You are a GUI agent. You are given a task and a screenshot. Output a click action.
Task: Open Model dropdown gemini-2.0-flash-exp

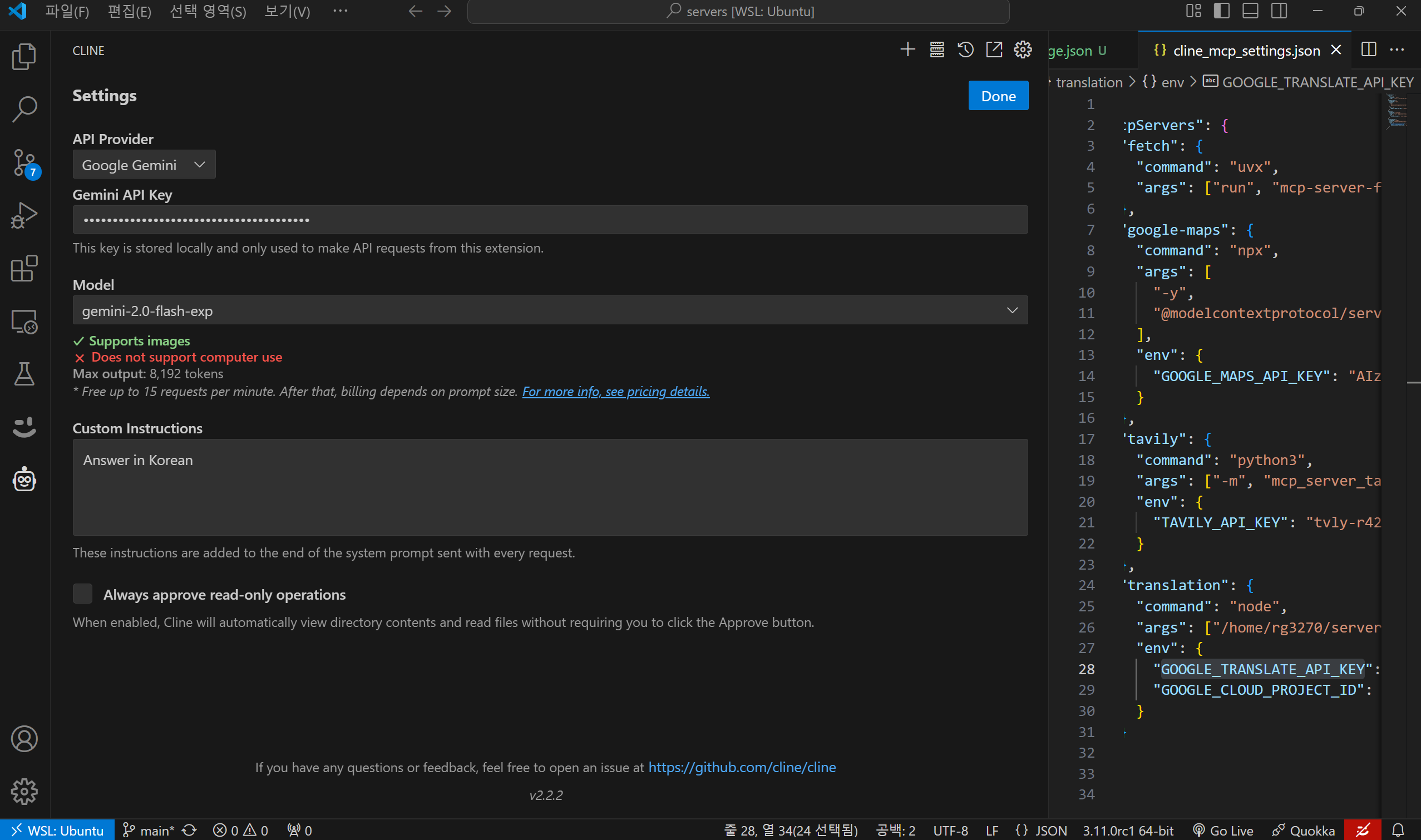coord(550,310)
